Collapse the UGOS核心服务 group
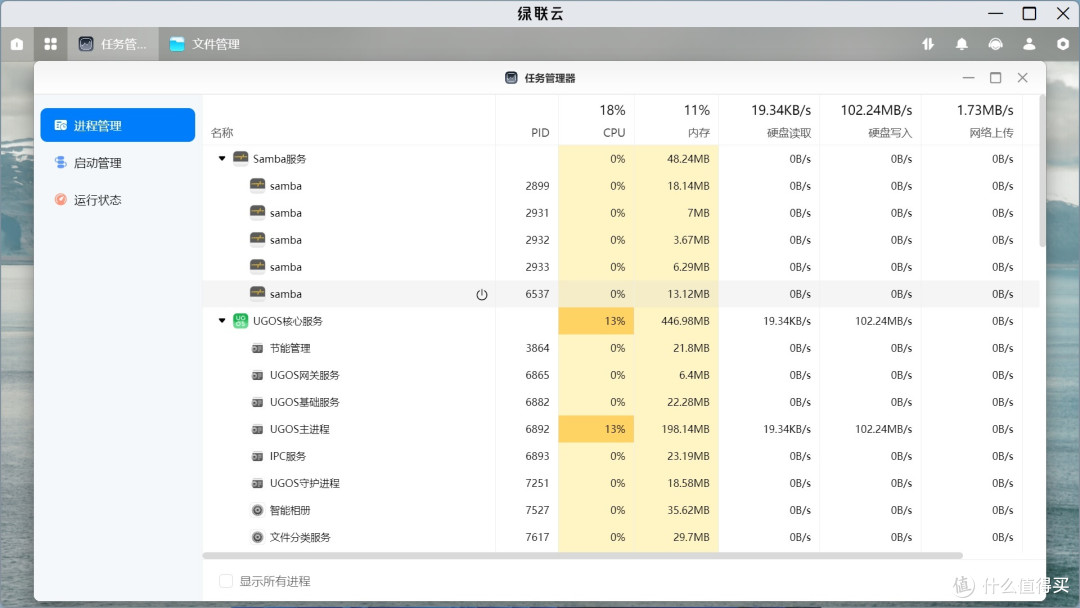 (222, 321)
